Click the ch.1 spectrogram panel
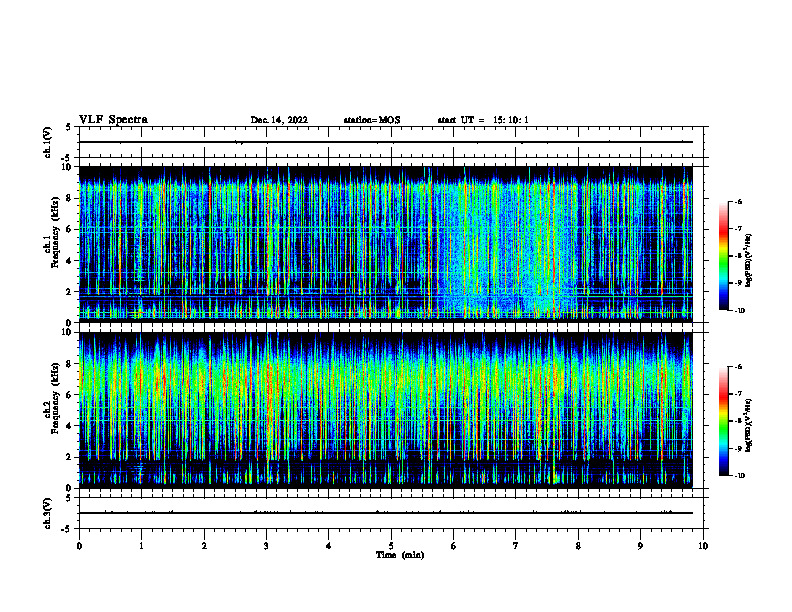 click(385, 244)
